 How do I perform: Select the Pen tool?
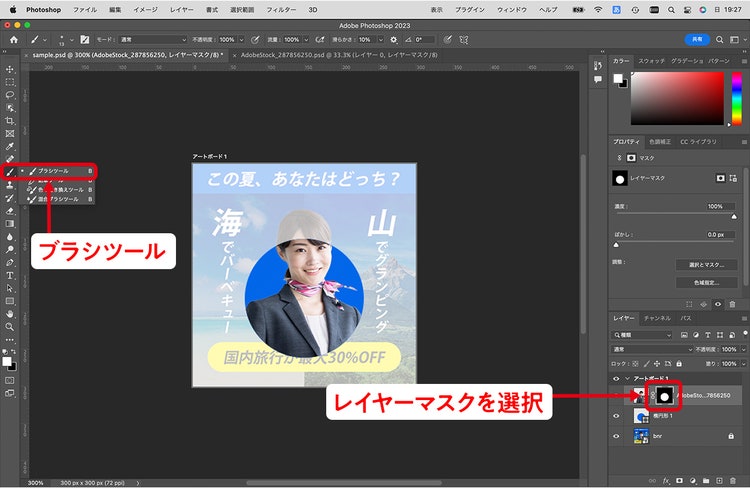pos(10,263)
